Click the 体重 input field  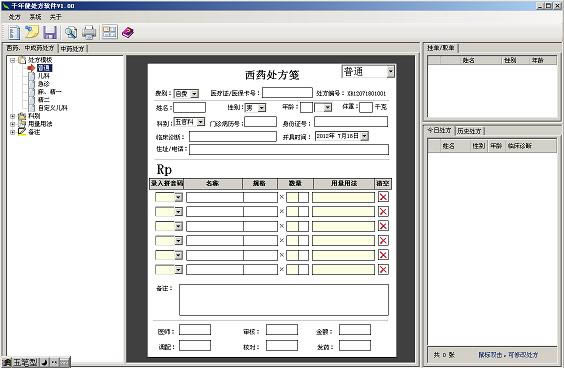(366, 107)
